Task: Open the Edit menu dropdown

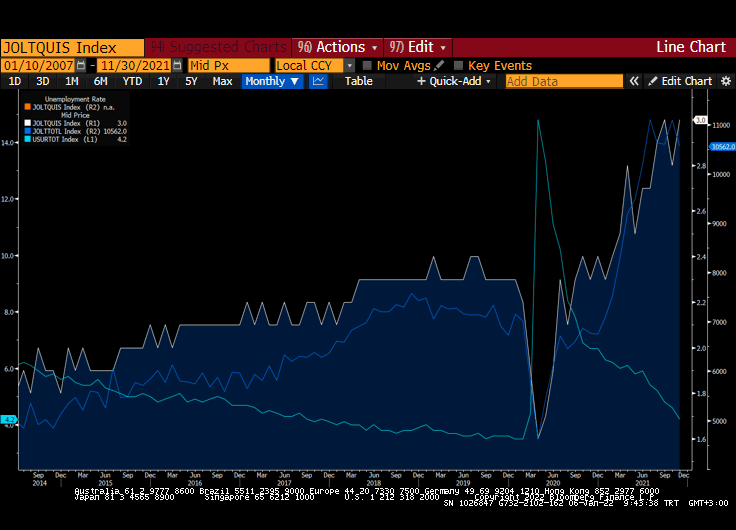Action: point(418,47)
